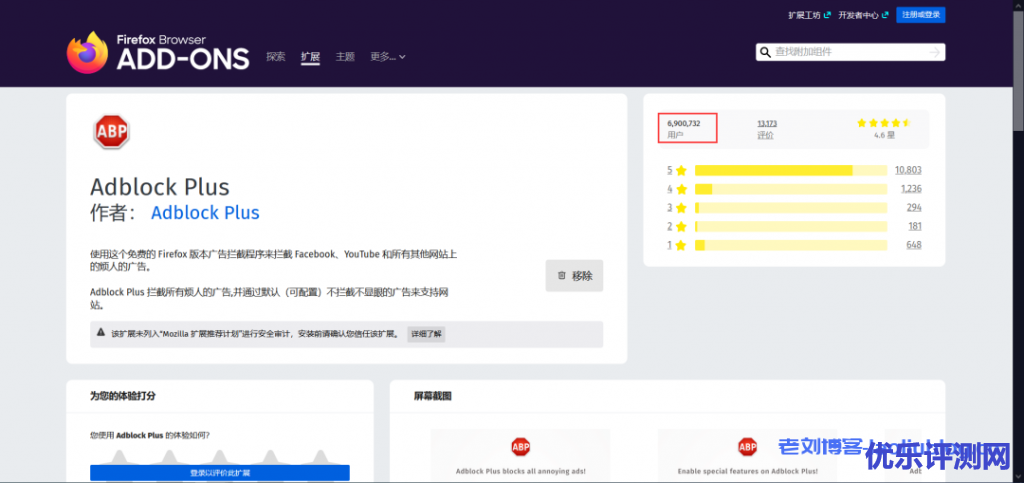Click the 注册或登录 button

[920, 15]
